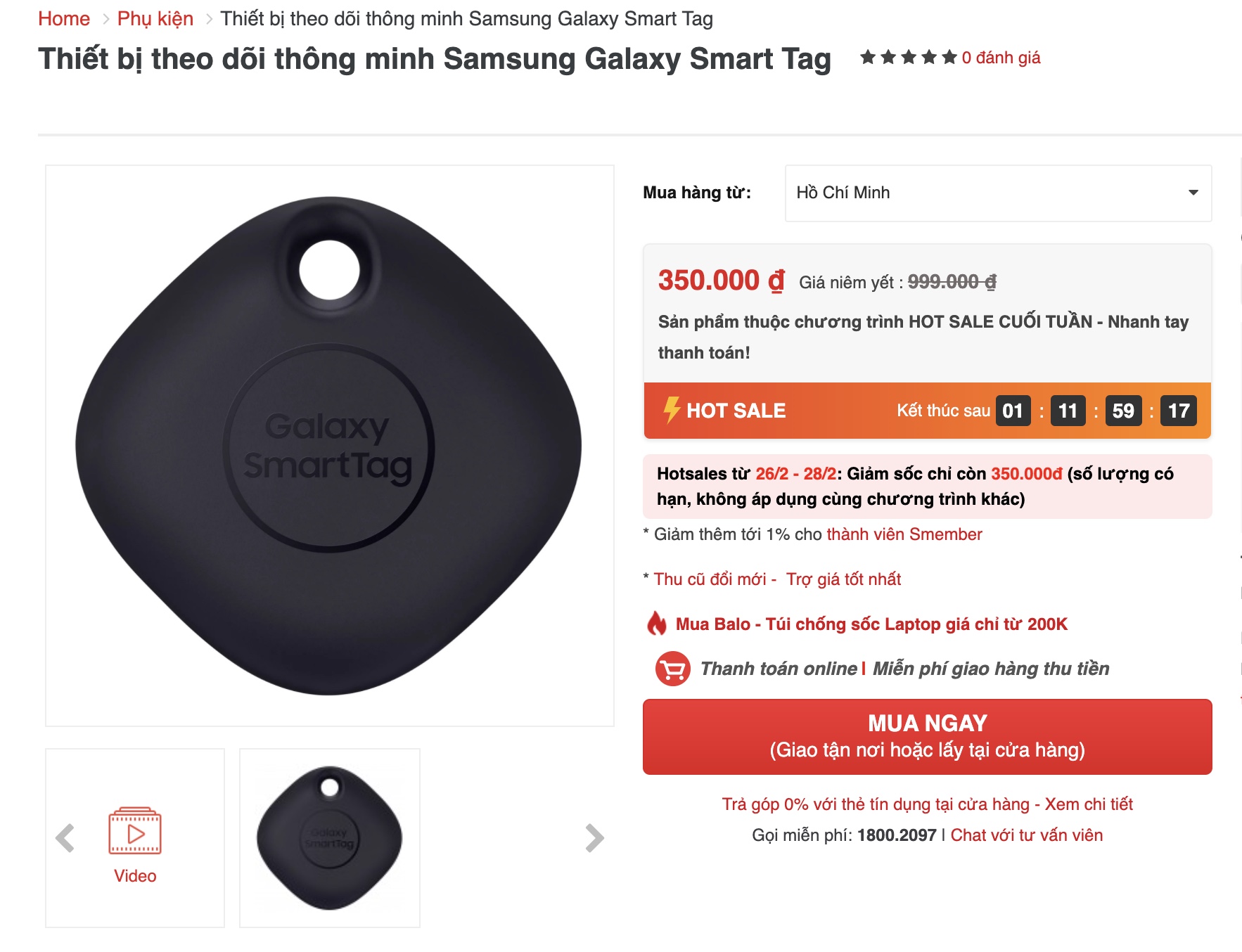Open Chat với tư vấn viên

[x=1027, y=835]
